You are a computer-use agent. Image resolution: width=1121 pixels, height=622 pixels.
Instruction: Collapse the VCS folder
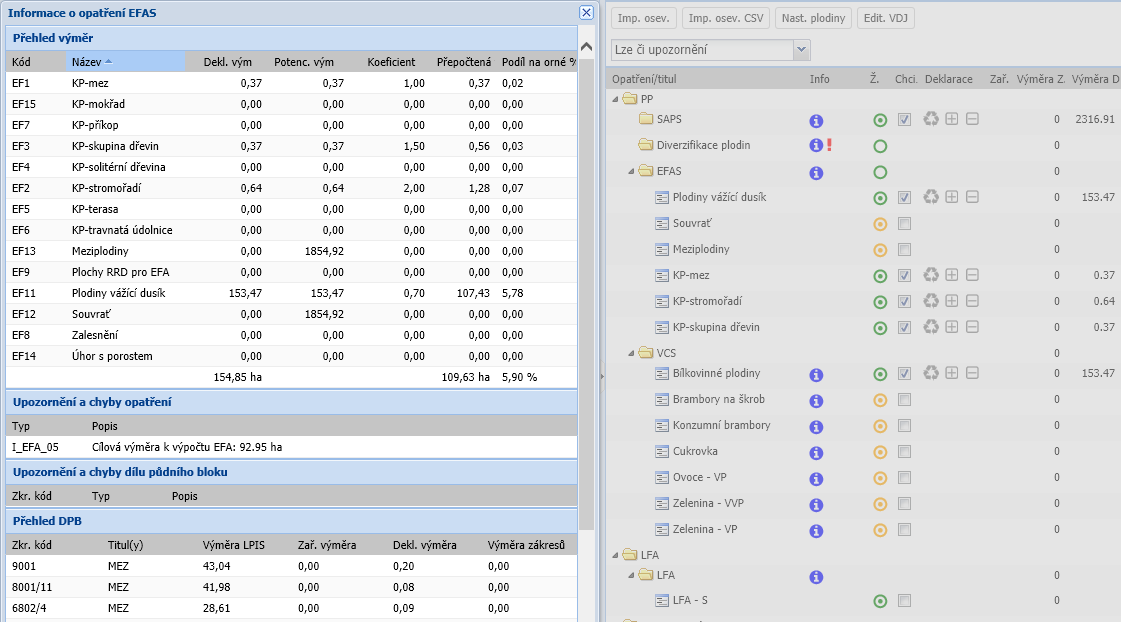pos(631,353)
